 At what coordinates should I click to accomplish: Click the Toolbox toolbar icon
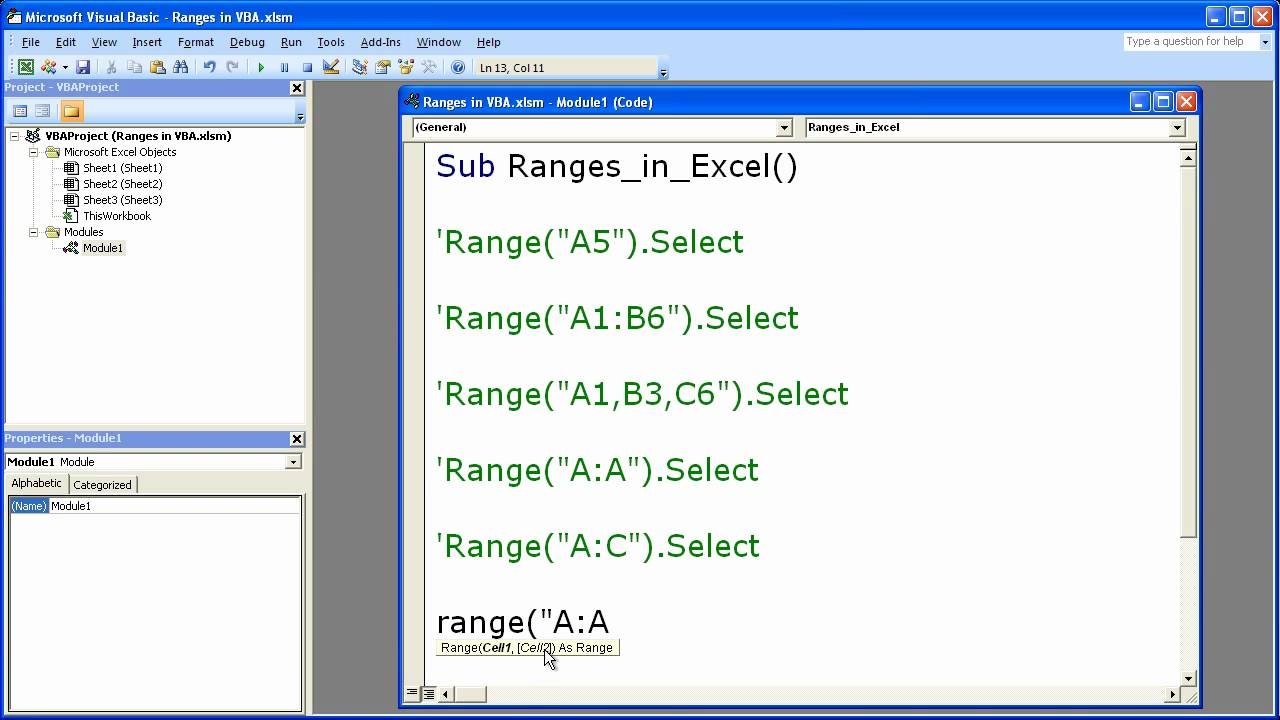pyautogui.click(x=429, y=67)
